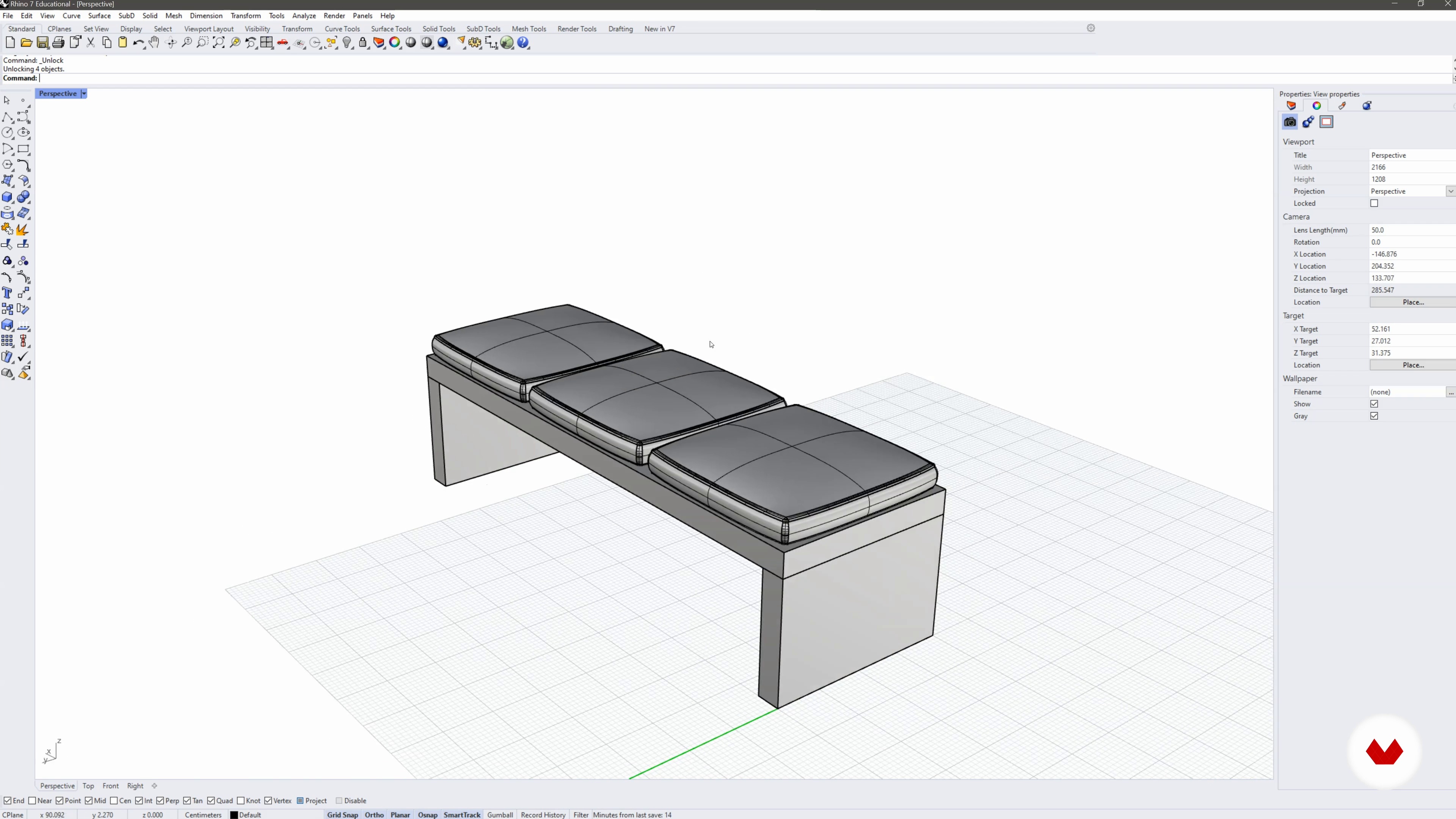Select the Text object tool
The height and width of the screenshot is (819, 1456).
pos(7,293)
